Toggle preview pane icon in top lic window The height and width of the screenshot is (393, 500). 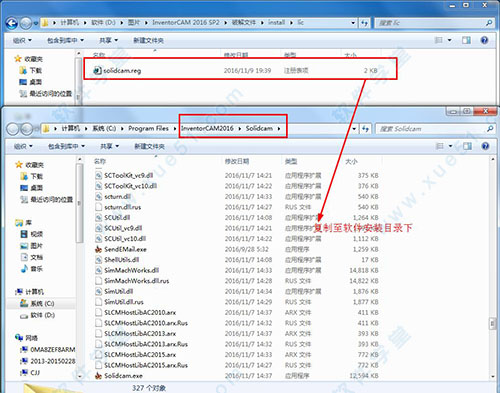(466, 40)
